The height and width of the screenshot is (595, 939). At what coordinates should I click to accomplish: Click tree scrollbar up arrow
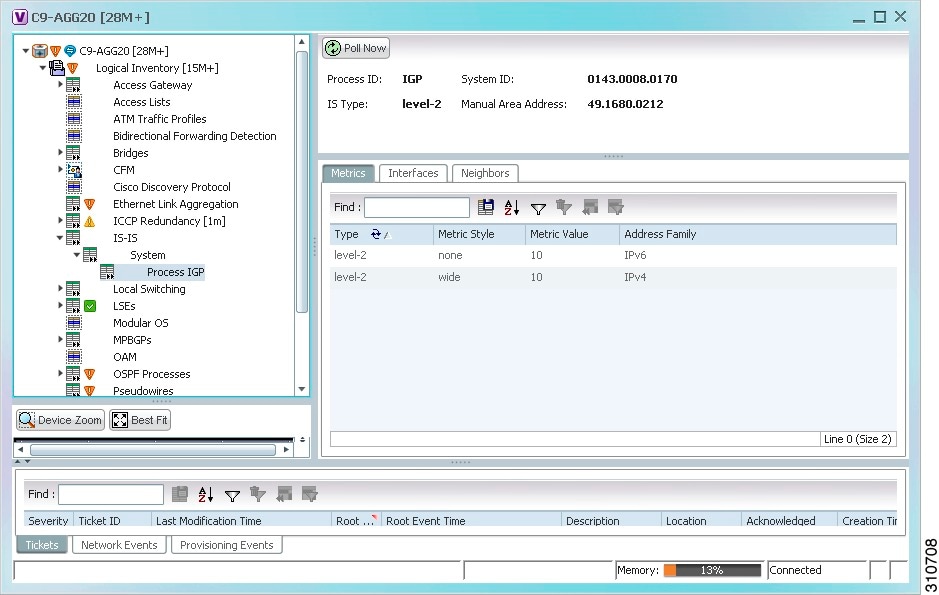click(x=302, y=42)
